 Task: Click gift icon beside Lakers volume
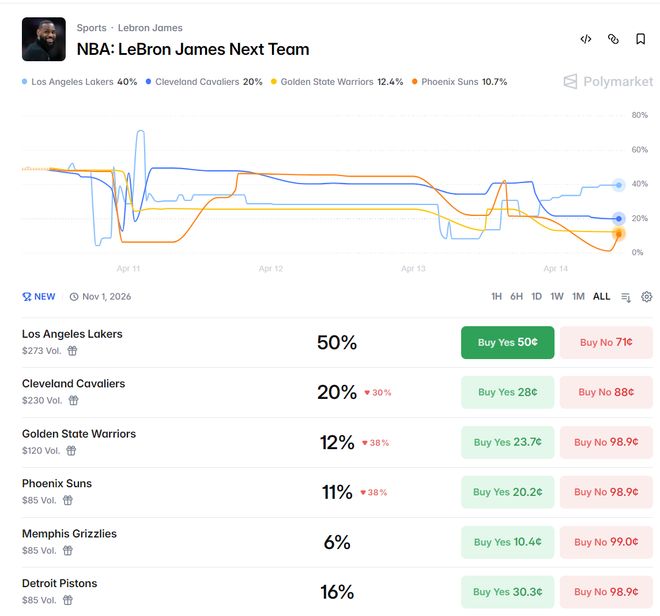[72, 351]
